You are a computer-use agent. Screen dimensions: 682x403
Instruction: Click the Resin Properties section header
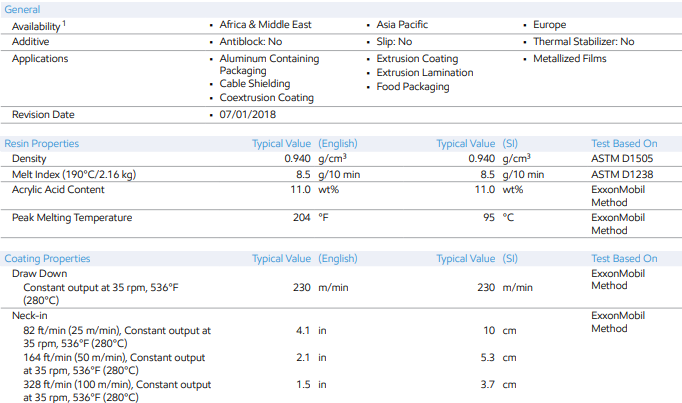[41, 144]
